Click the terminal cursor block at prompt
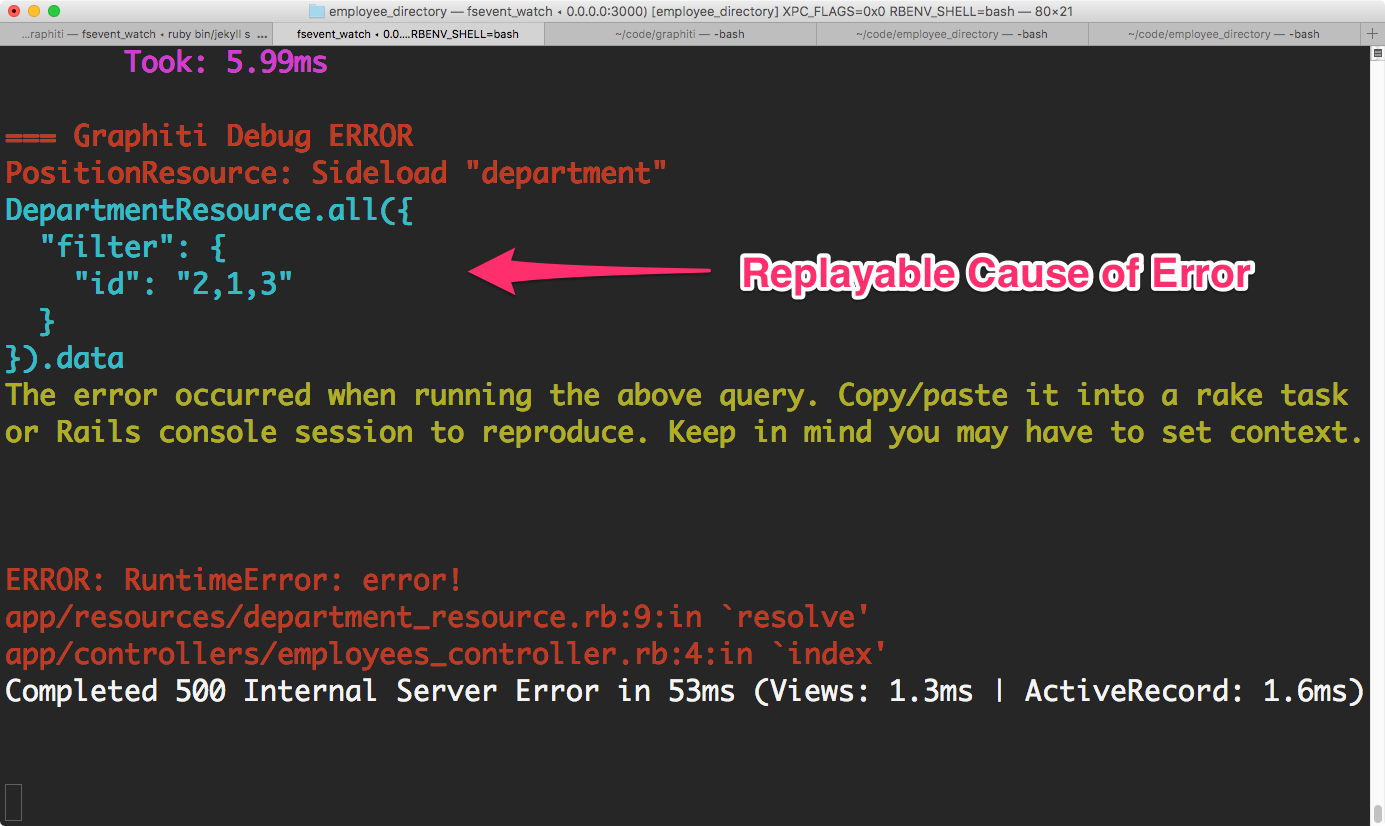 [x=13, y=802]
